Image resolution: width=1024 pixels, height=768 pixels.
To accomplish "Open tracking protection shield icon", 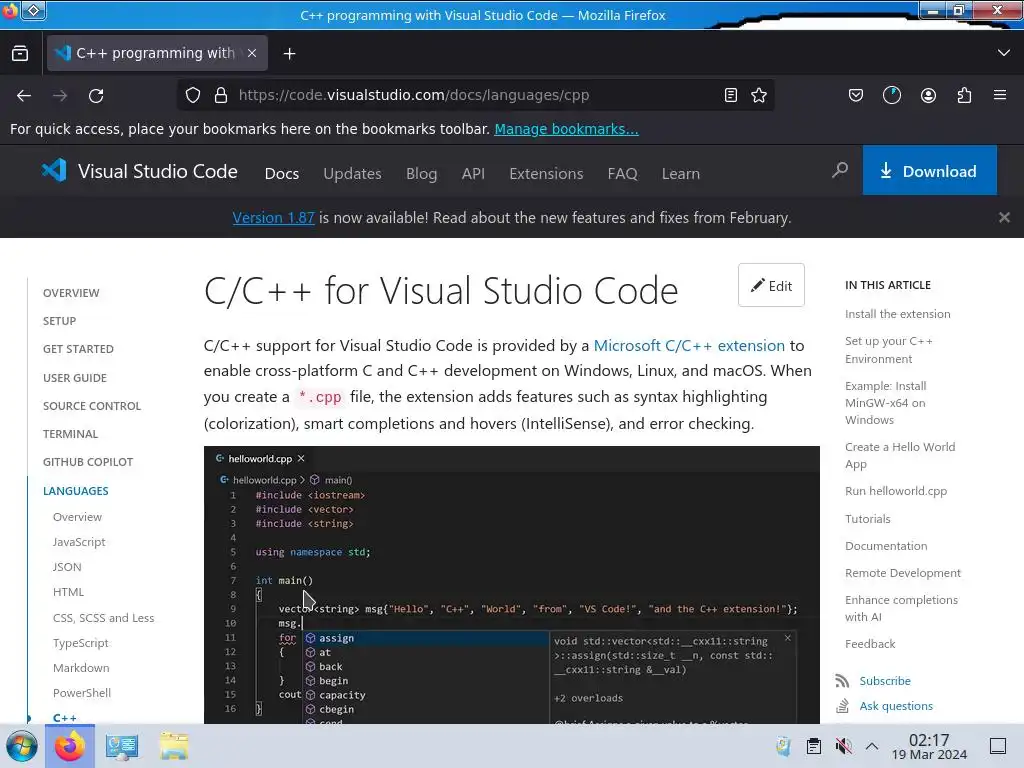I will coord(193,95).
